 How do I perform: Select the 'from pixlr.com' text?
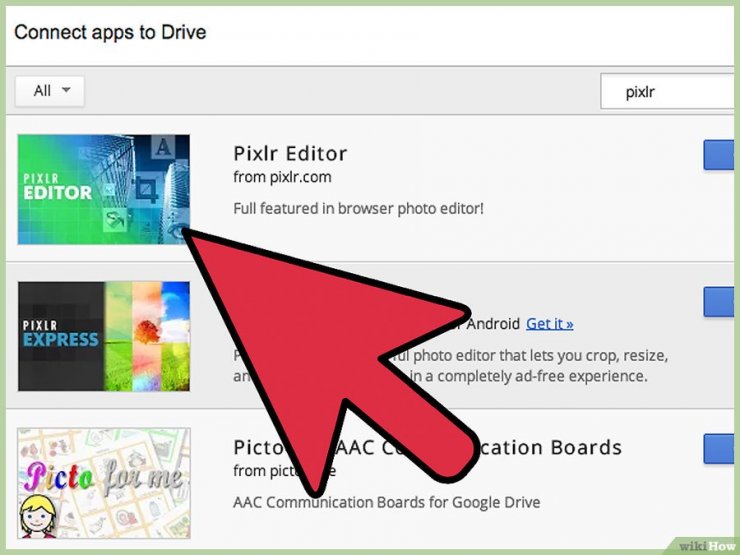tap(282, 177)
